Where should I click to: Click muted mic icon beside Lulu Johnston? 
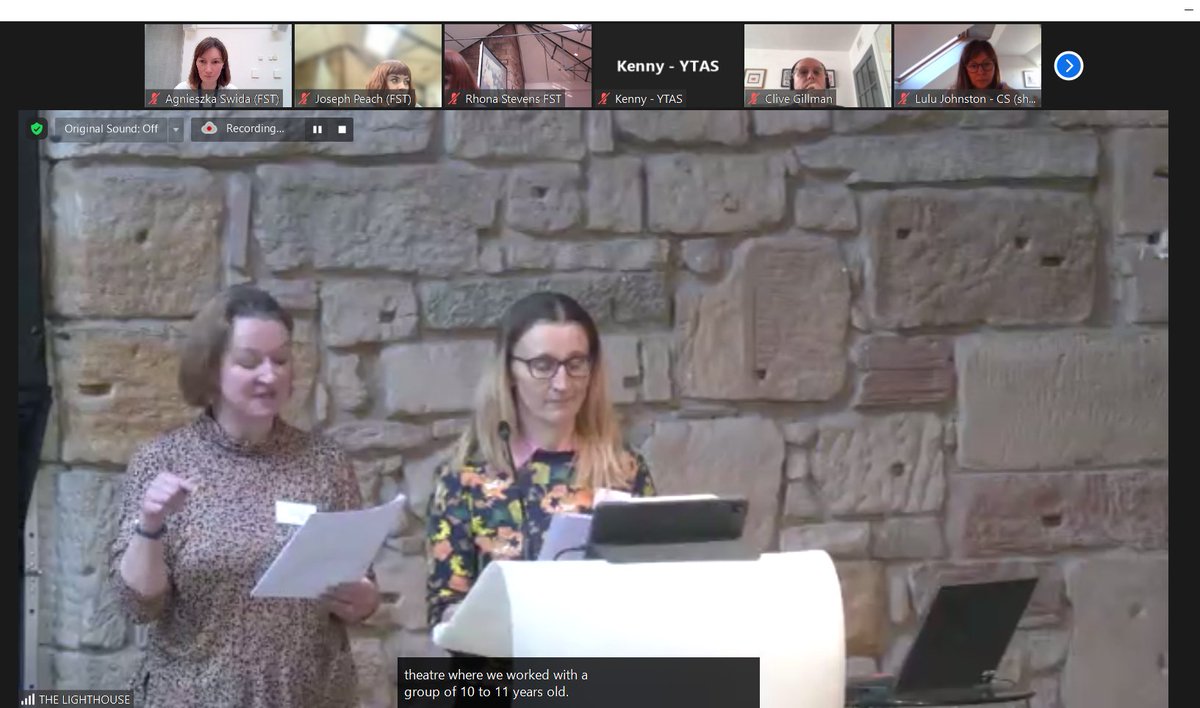pyautogui.click(x=904, y=99)
